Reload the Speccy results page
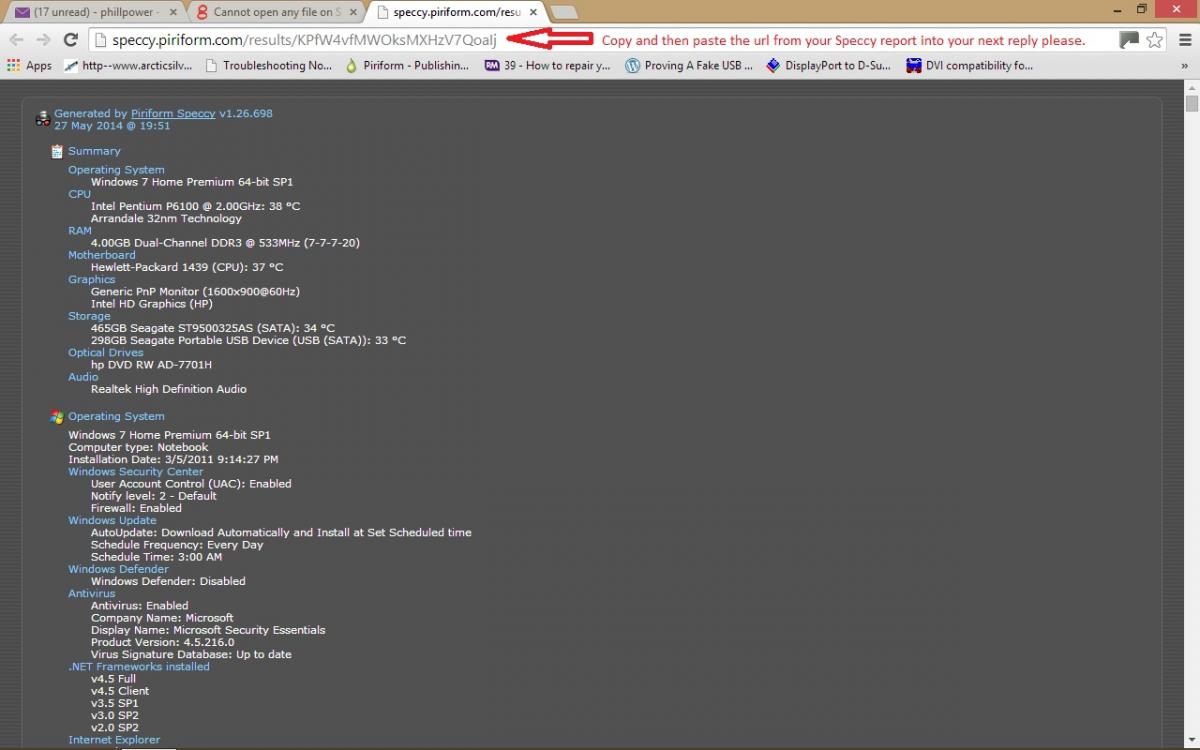 tap(70, 40)
